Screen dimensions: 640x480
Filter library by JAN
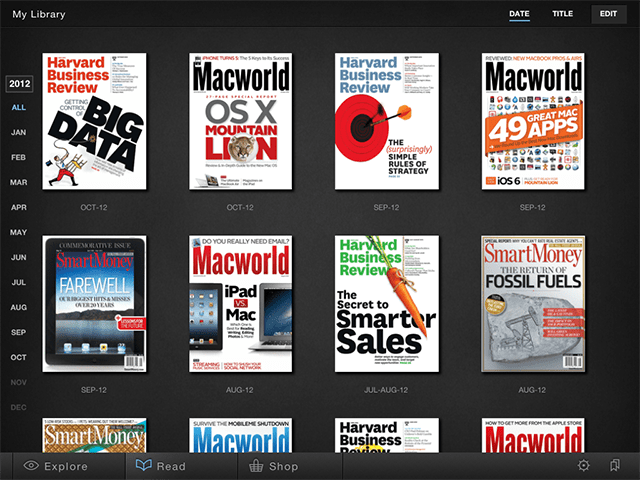coord(19,132)
